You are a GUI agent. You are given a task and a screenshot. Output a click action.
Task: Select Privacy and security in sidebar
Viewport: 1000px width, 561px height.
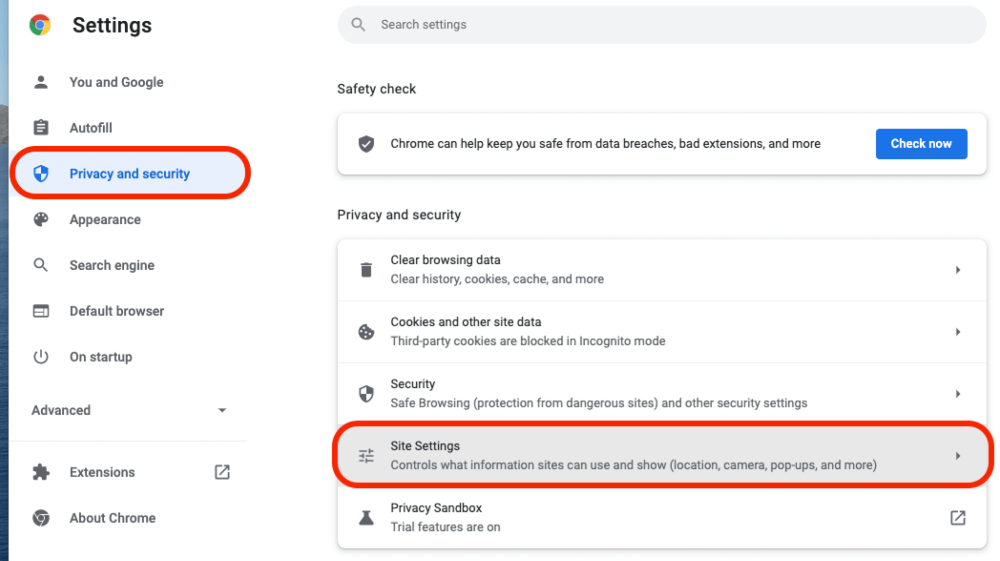130,173
